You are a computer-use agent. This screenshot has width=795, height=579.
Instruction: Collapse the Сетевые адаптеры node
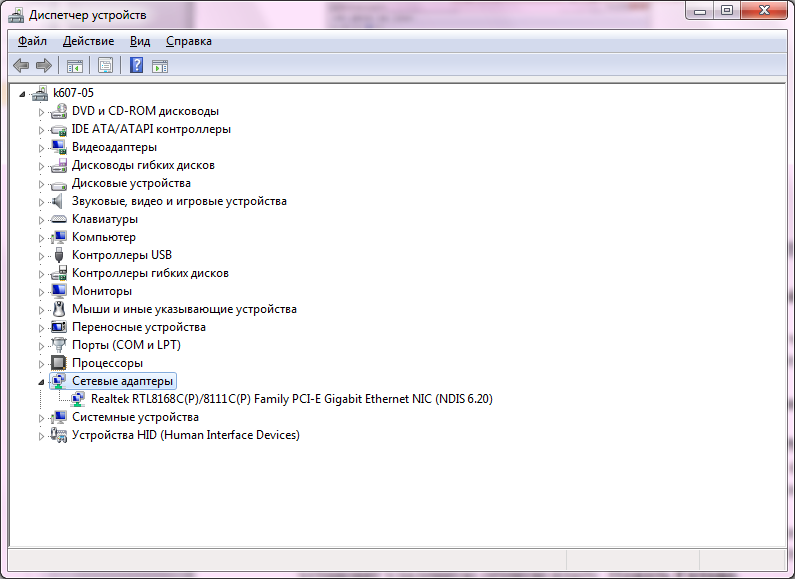(41, 382)
